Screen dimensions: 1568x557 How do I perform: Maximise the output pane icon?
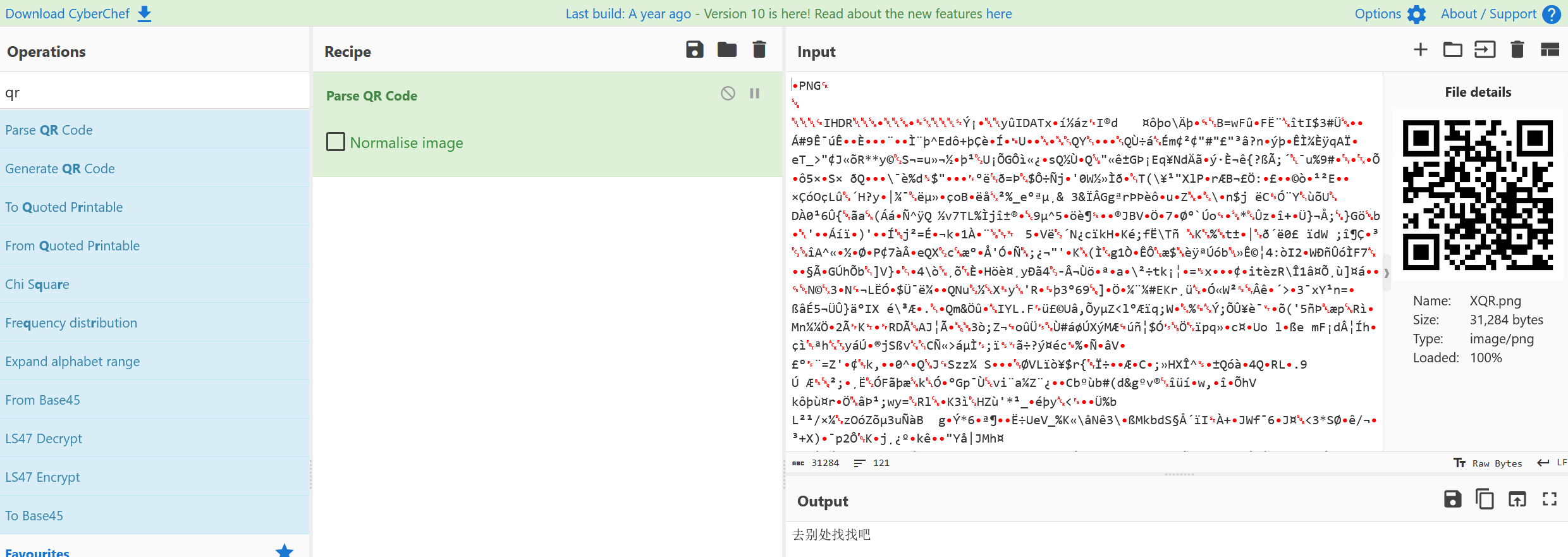(1550, 499)
